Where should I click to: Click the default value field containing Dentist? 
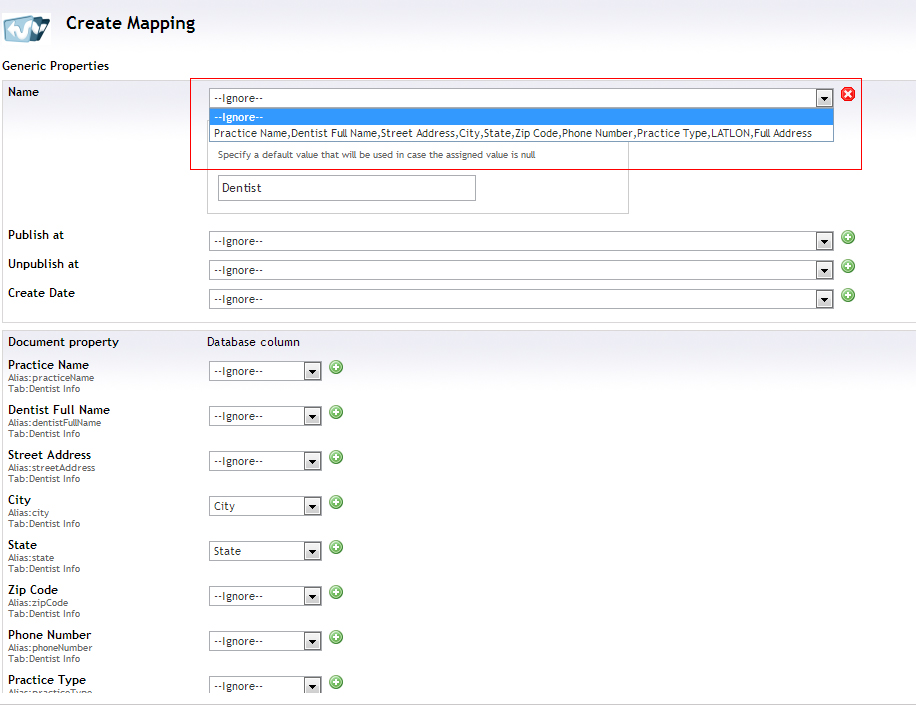[346, 188]
